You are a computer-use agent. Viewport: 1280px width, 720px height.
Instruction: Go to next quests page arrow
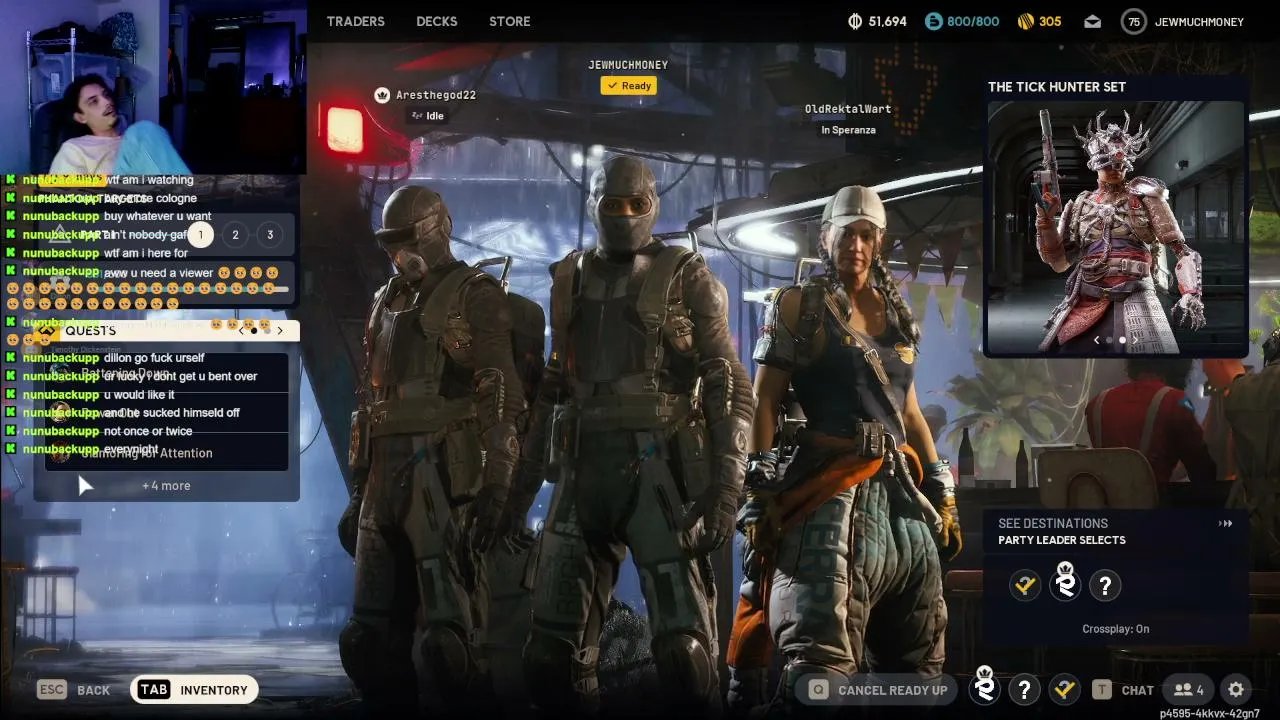[x=280, y=330]
